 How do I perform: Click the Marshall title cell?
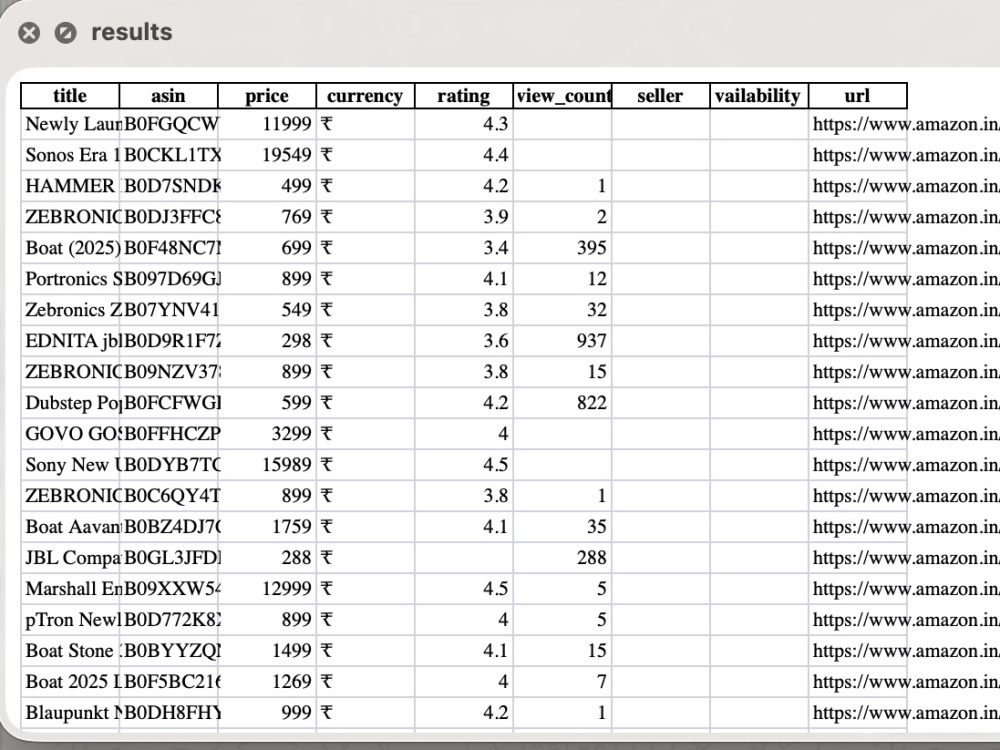point(70,588)
